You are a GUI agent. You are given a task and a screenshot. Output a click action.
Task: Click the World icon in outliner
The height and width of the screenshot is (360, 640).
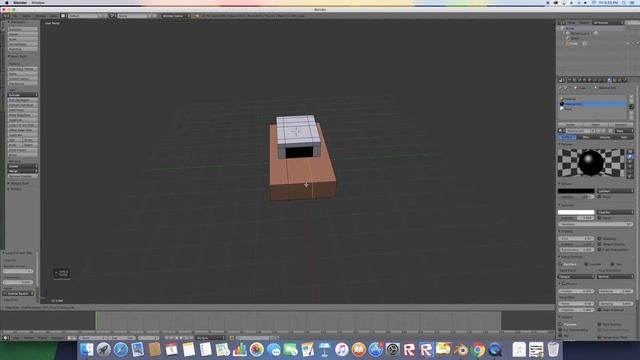(568, 38)
